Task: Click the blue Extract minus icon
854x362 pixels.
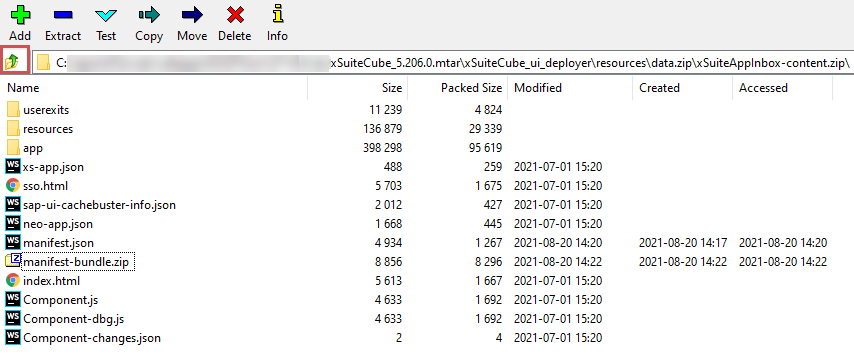Action: pyautogui.click(x=63, y=14)
